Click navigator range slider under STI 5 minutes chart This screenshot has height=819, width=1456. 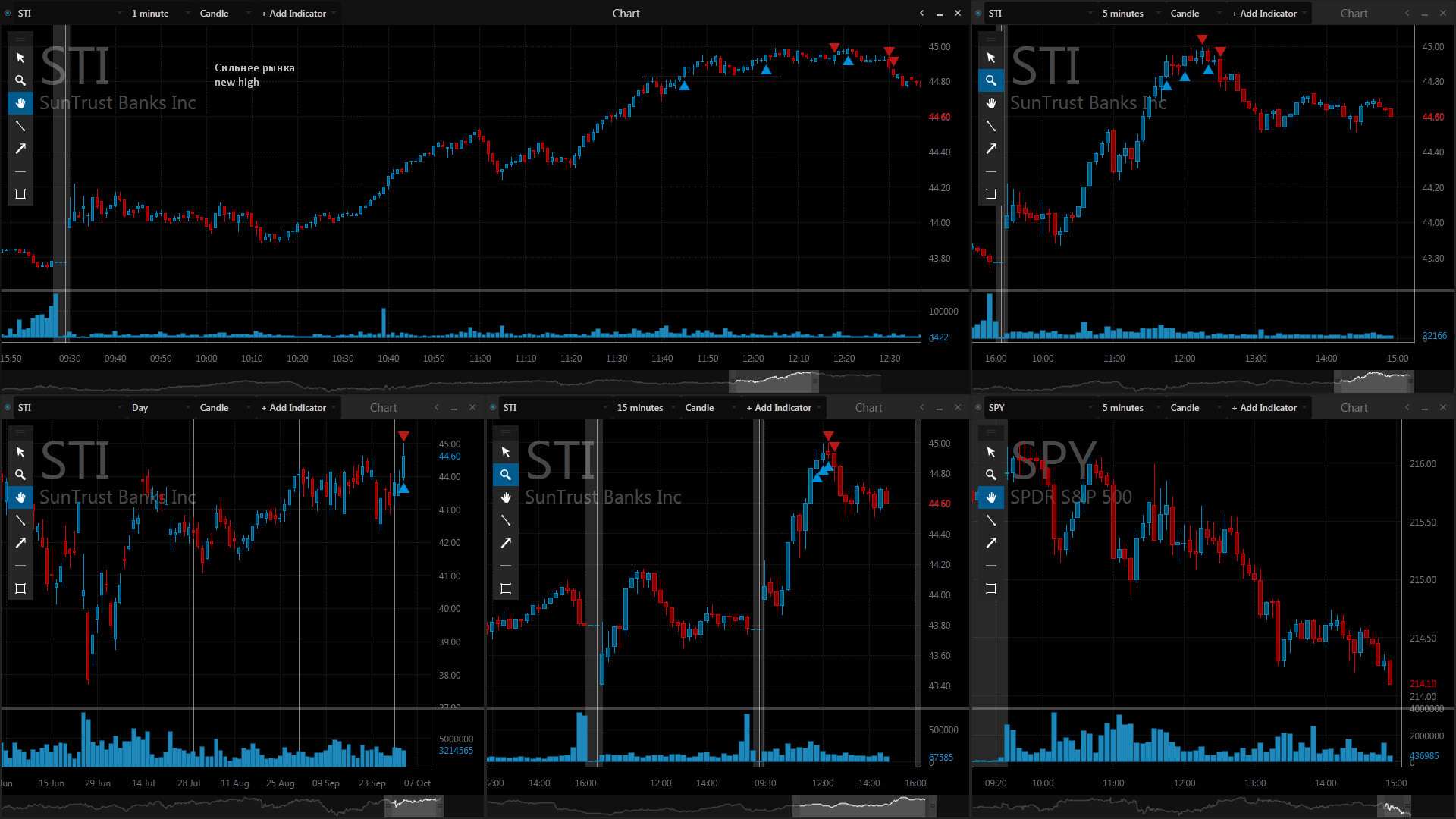click(x=1374, y=381)
